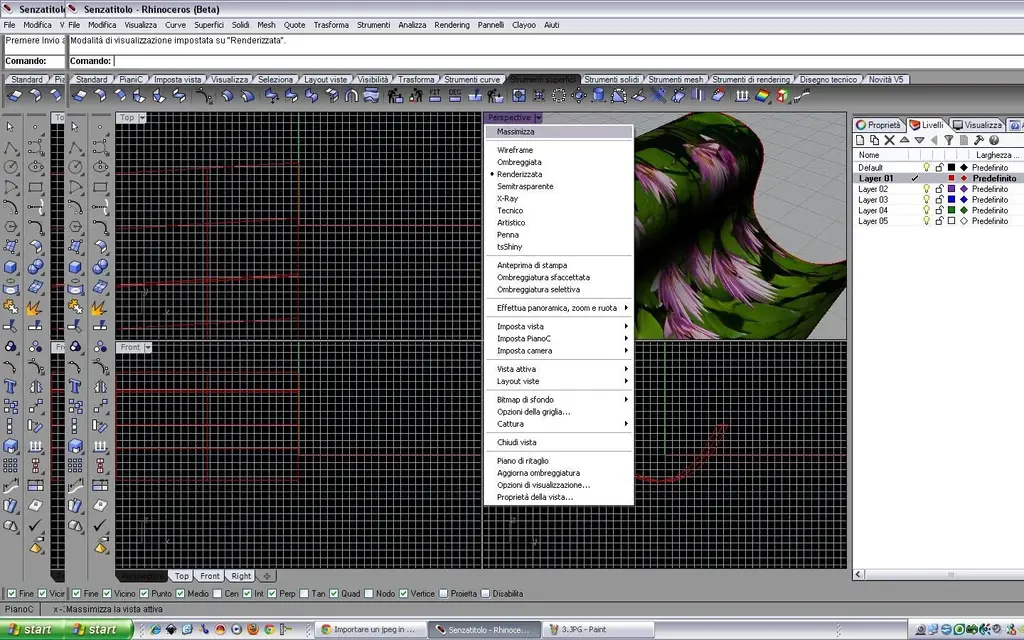Image resolution: width=1024 pixels, height=640 pixels.
Task: Click the Windows start button
Action: point(30,630)
